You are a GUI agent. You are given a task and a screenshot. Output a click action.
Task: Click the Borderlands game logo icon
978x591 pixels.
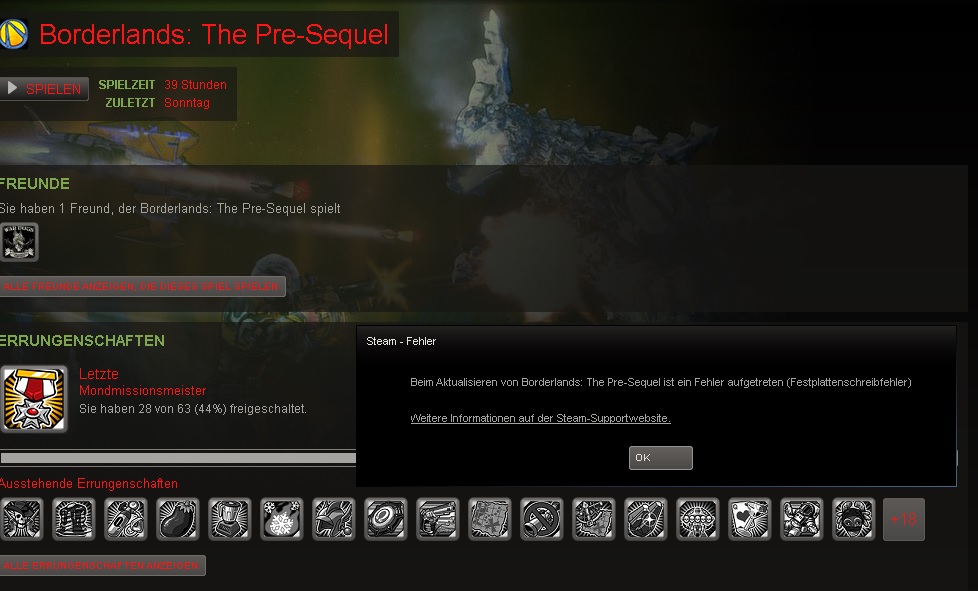pos(13,34)
